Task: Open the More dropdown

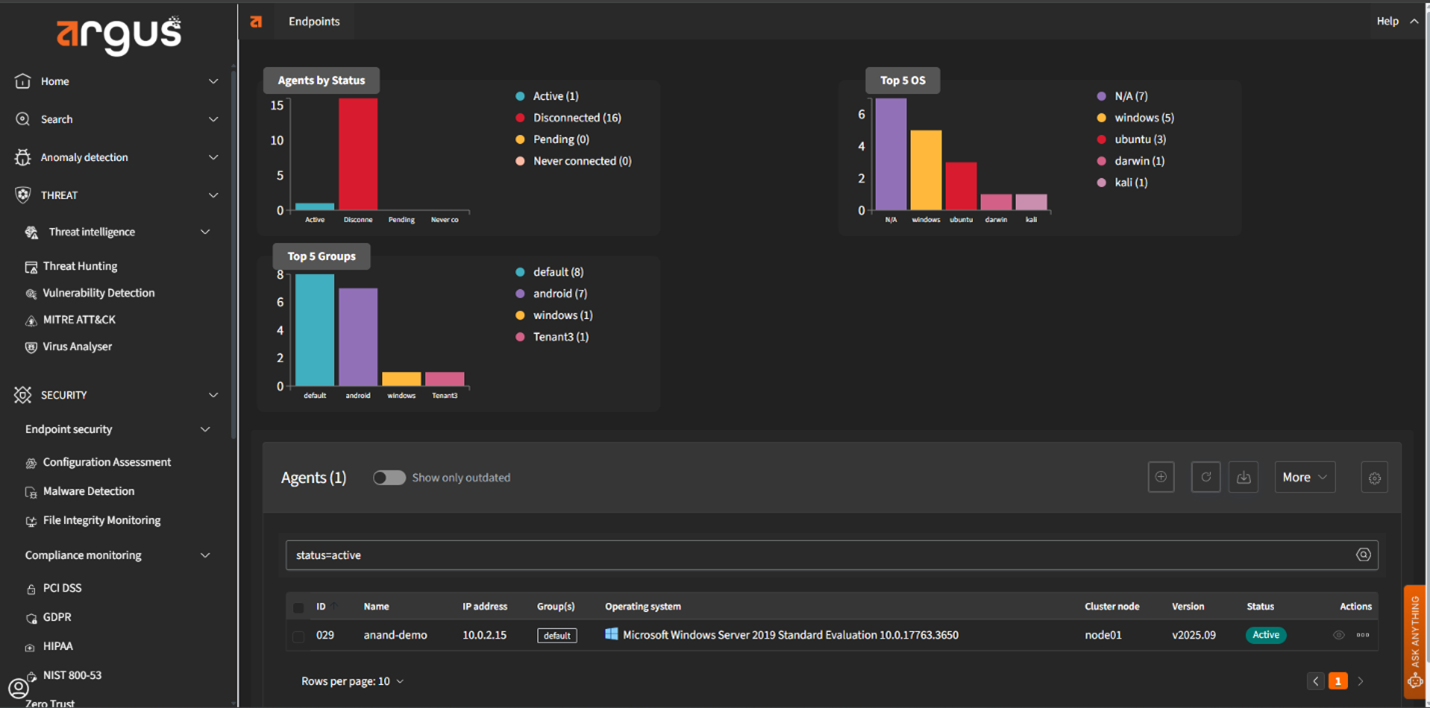Action: coord(1304,478)
